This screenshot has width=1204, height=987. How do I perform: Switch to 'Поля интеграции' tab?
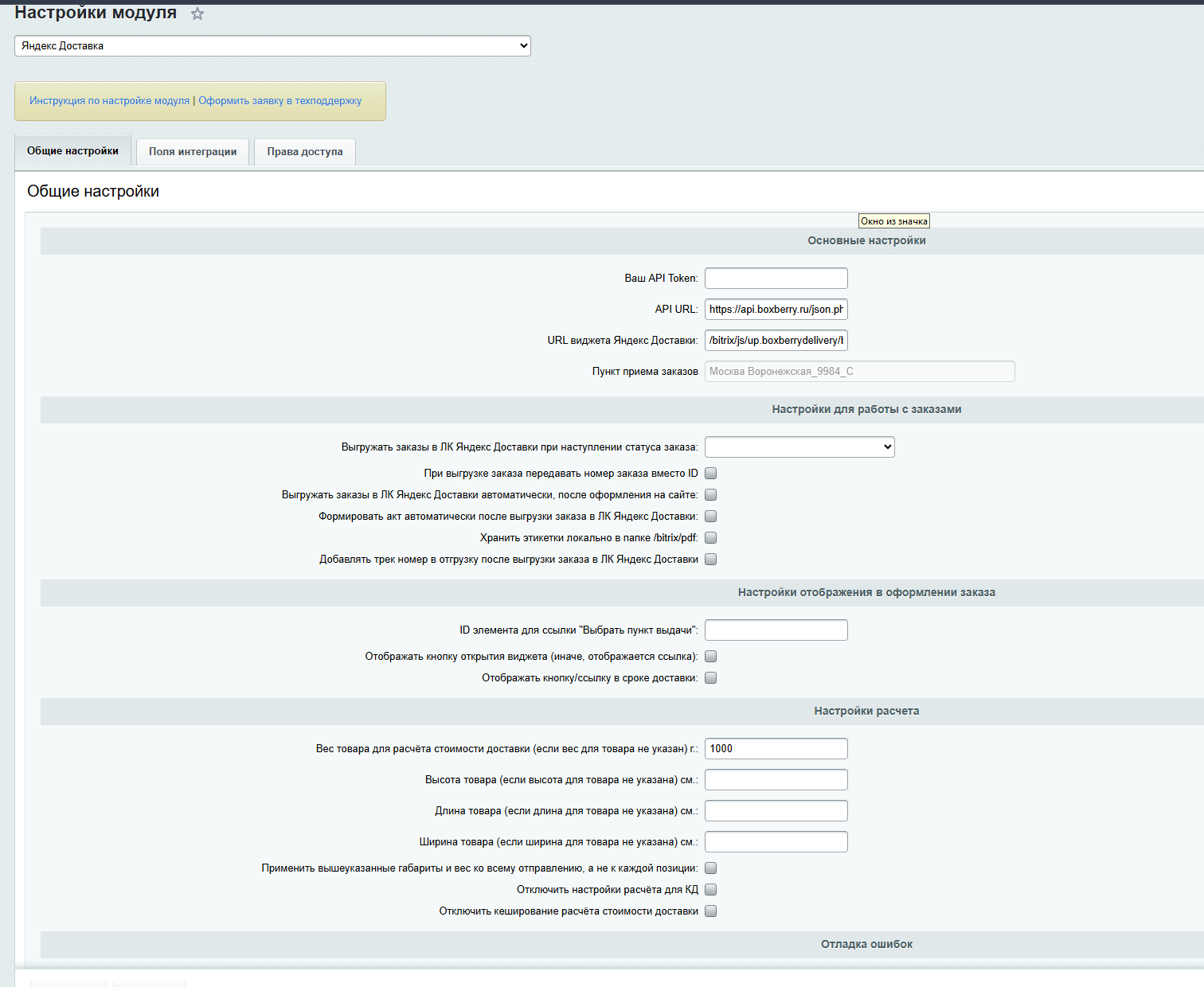(193, 152)
